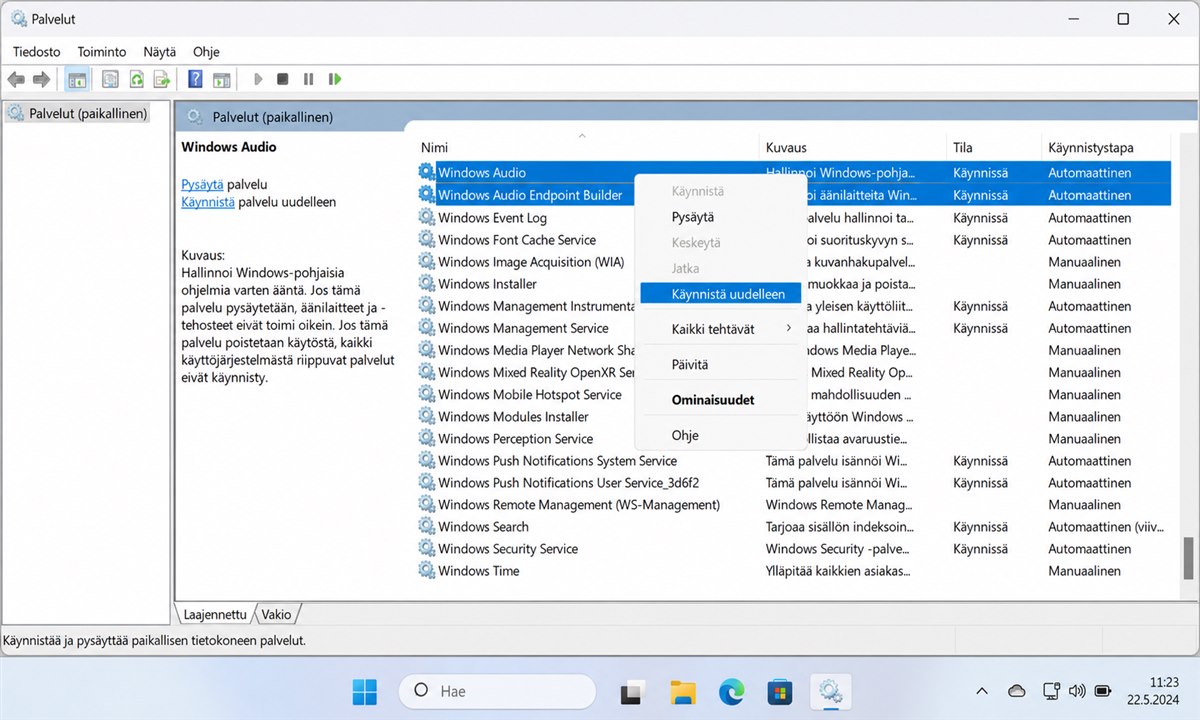Select Windows Image Acquisition (WIA) service

794,262
